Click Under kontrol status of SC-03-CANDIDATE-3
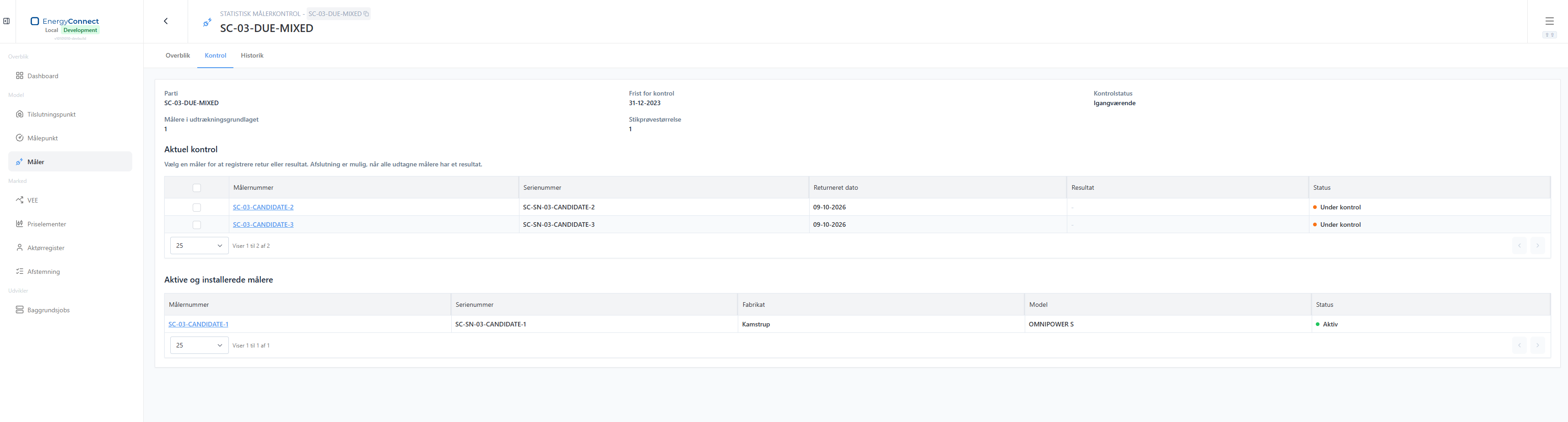Viewport: 1568px width, 422px height. pos(1337,224)
